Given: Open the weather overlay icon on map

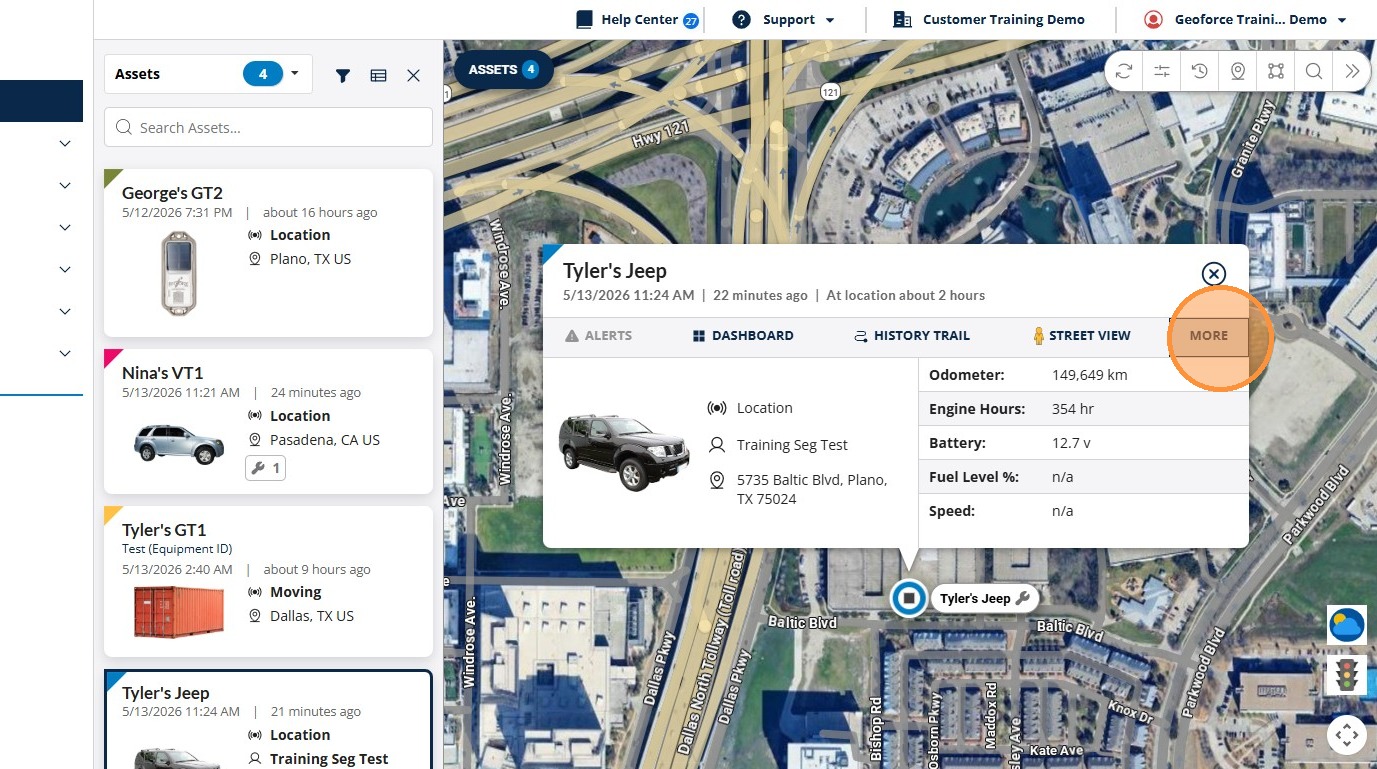Looking at the screenshot, I should (x=1346, y=625).
